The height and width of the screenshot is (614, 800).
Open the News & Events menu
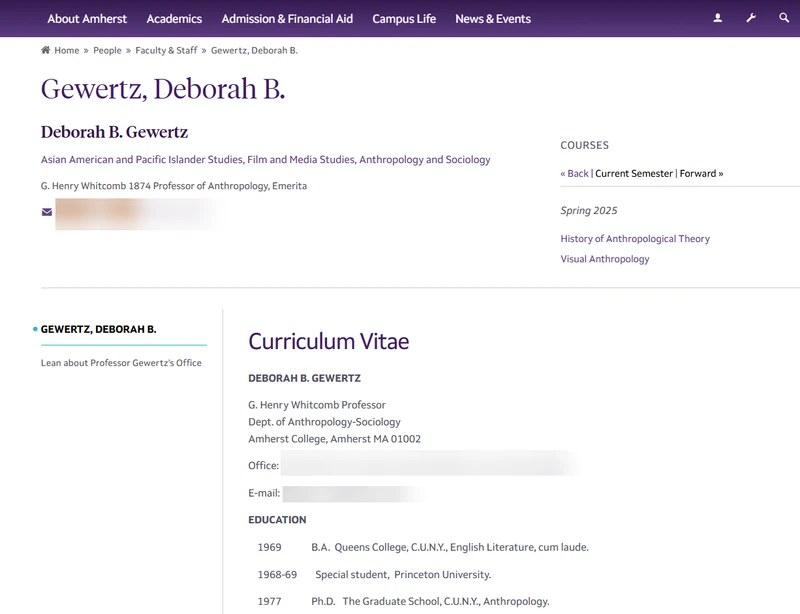tap(493, 19)
